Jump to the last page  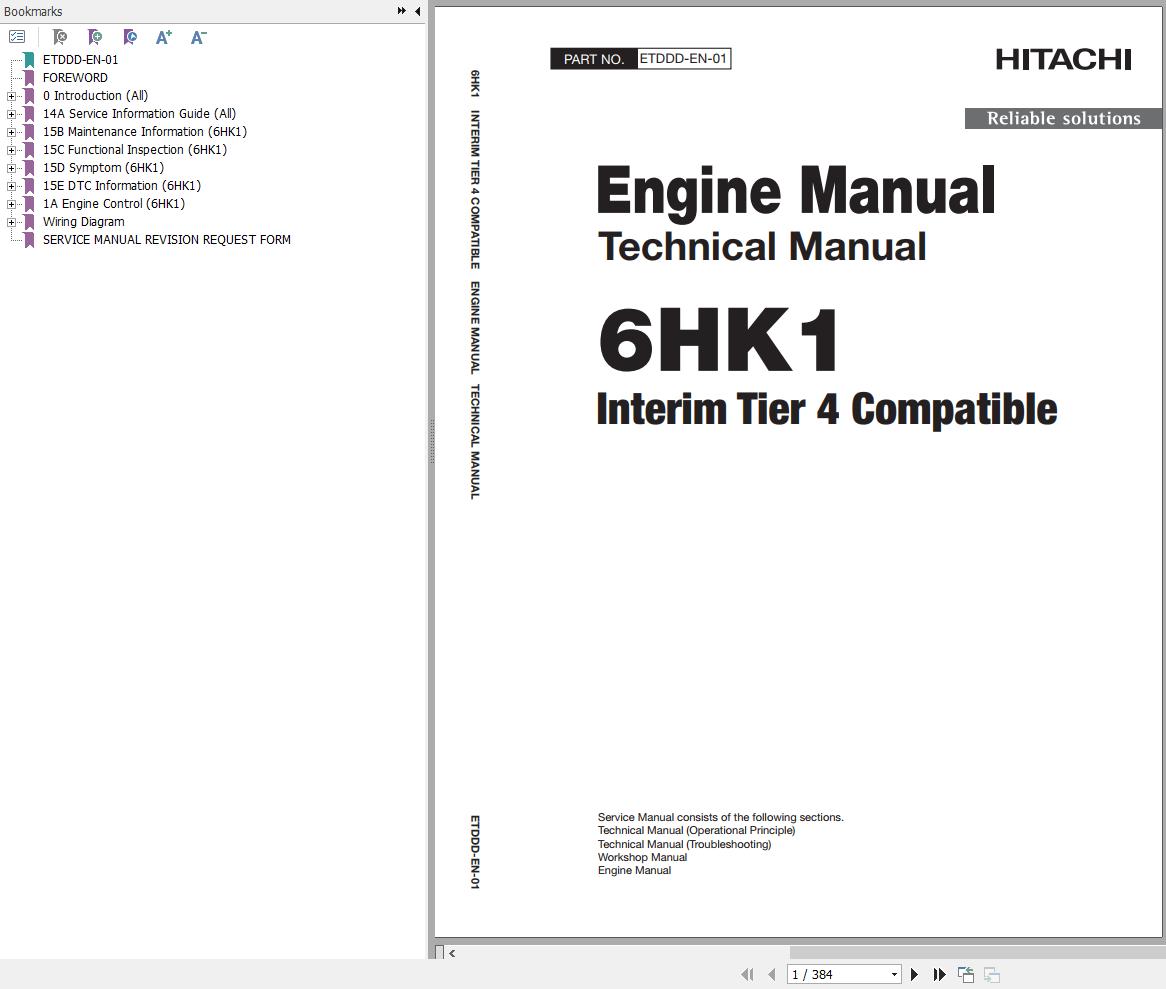pos(940,974)
